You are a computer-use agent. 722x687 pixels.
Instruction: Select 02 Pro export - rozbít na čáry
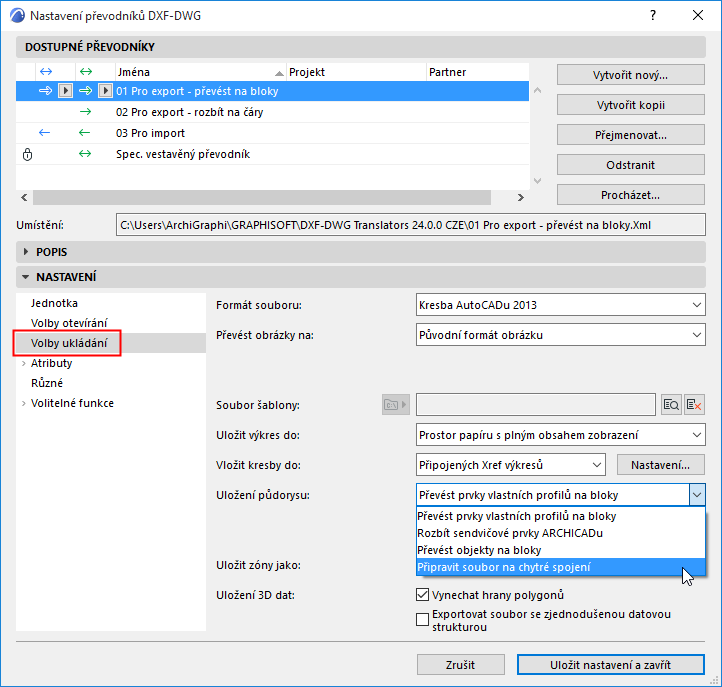272,112
